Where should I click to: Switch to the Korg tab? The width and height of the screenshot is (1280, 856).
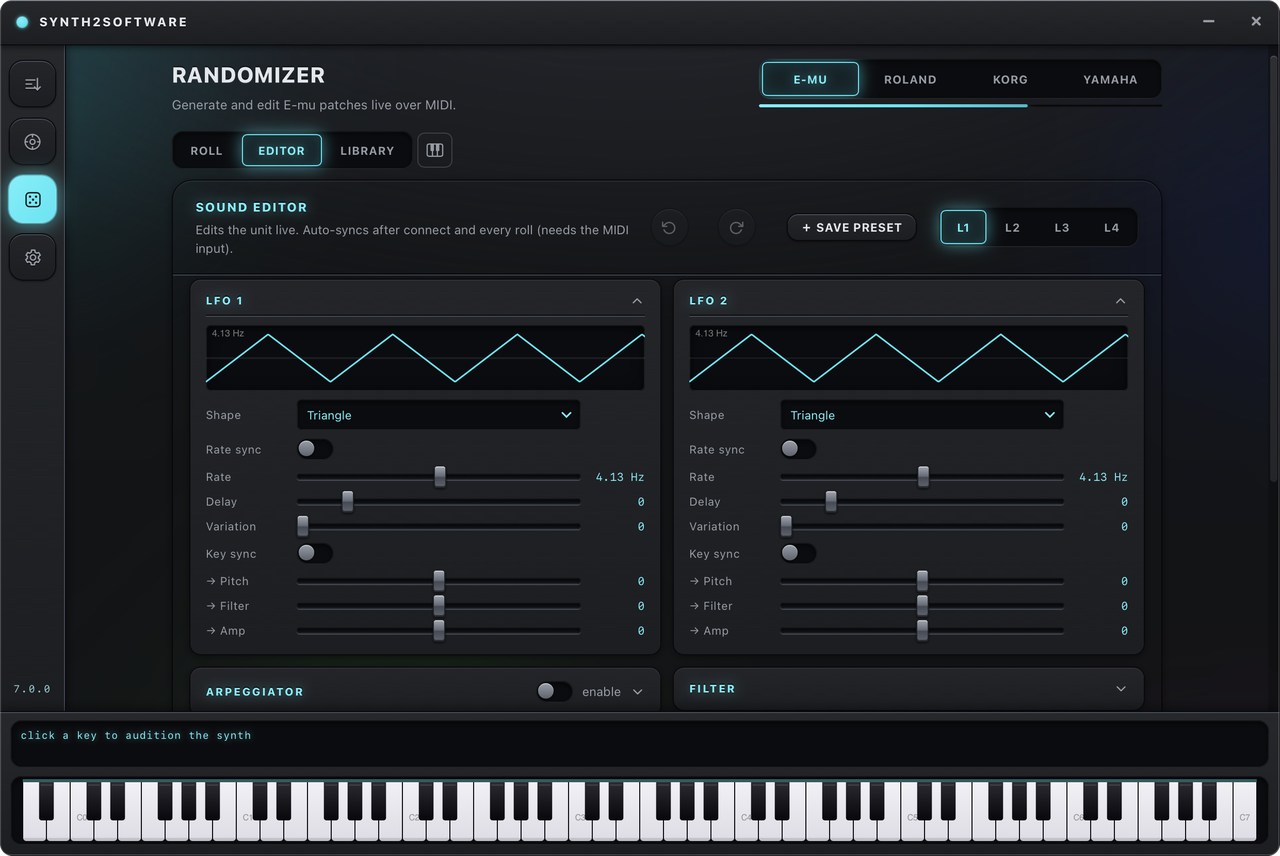click(1010, 79)
